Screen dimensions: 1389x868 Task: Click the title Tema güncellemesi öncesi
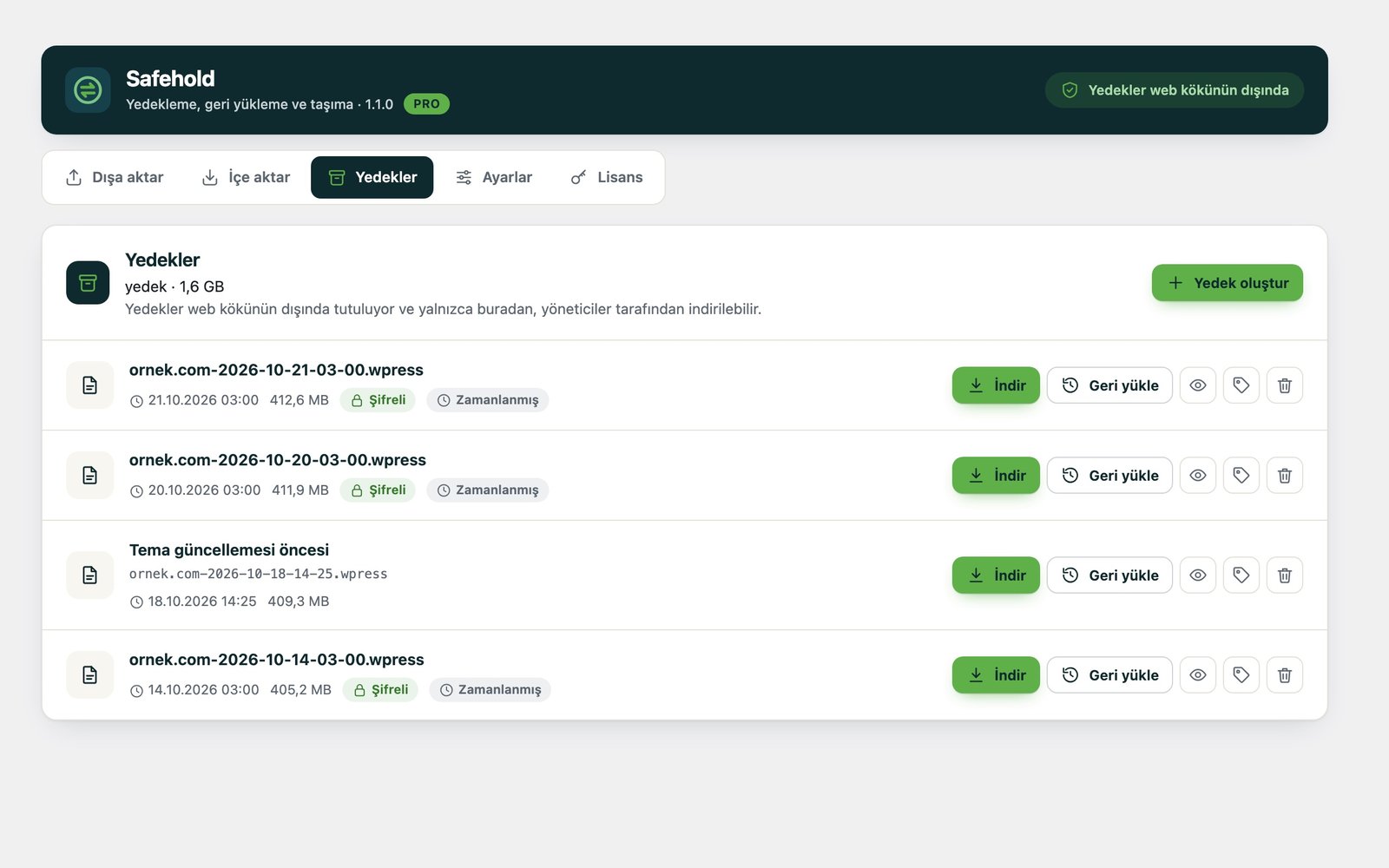point(229,550)
